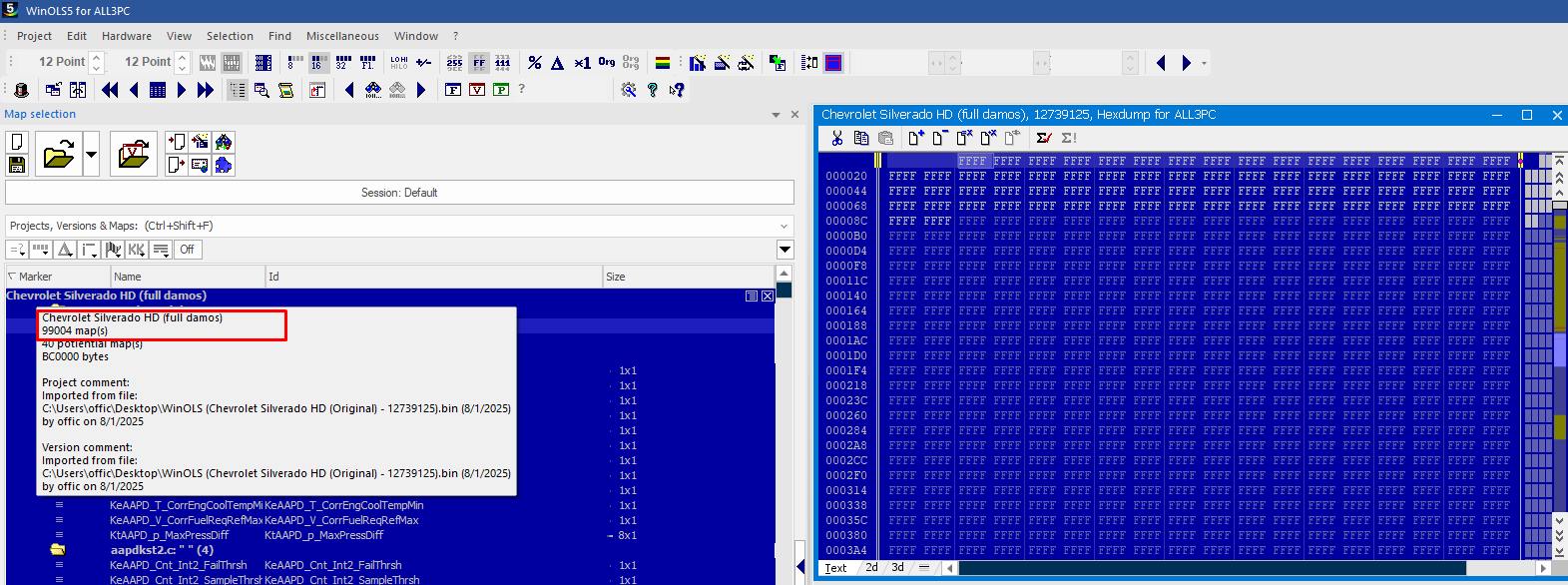The image size is (1568, 585).
Task: Open the Project menu
Action: coord(34,36)
